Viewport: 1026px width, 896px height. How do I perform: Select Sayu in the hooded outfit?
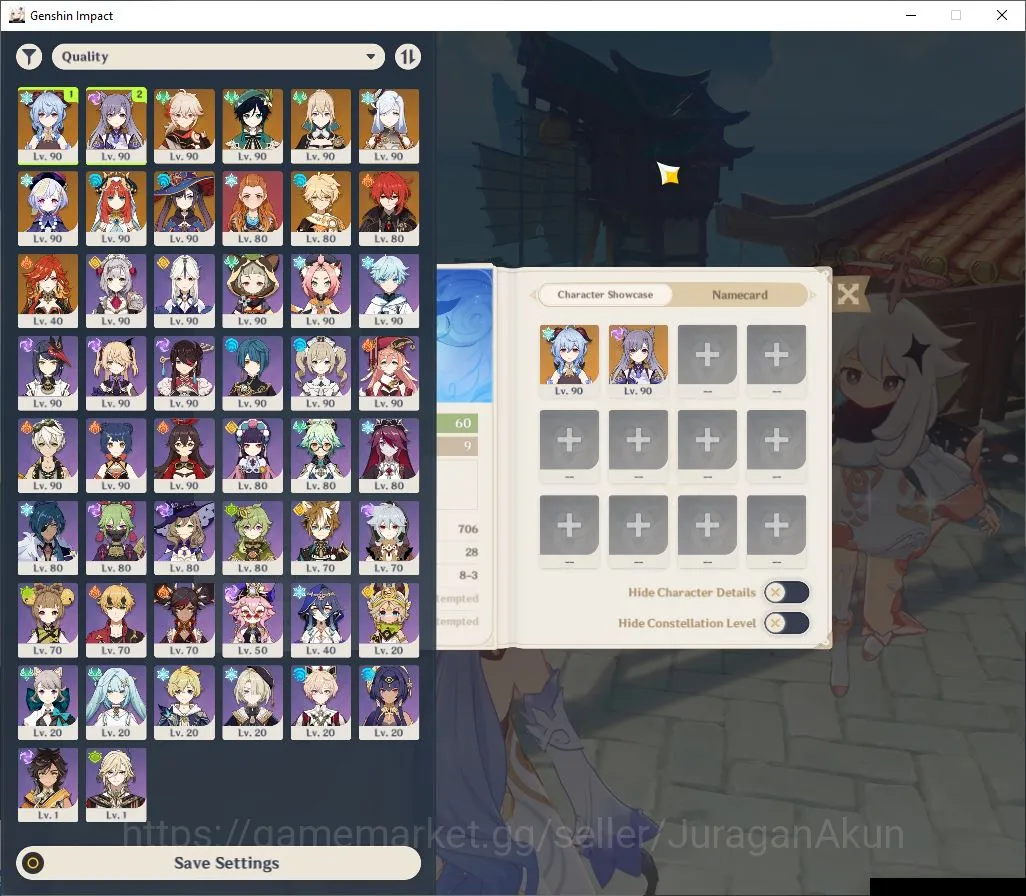pos(252,291)
